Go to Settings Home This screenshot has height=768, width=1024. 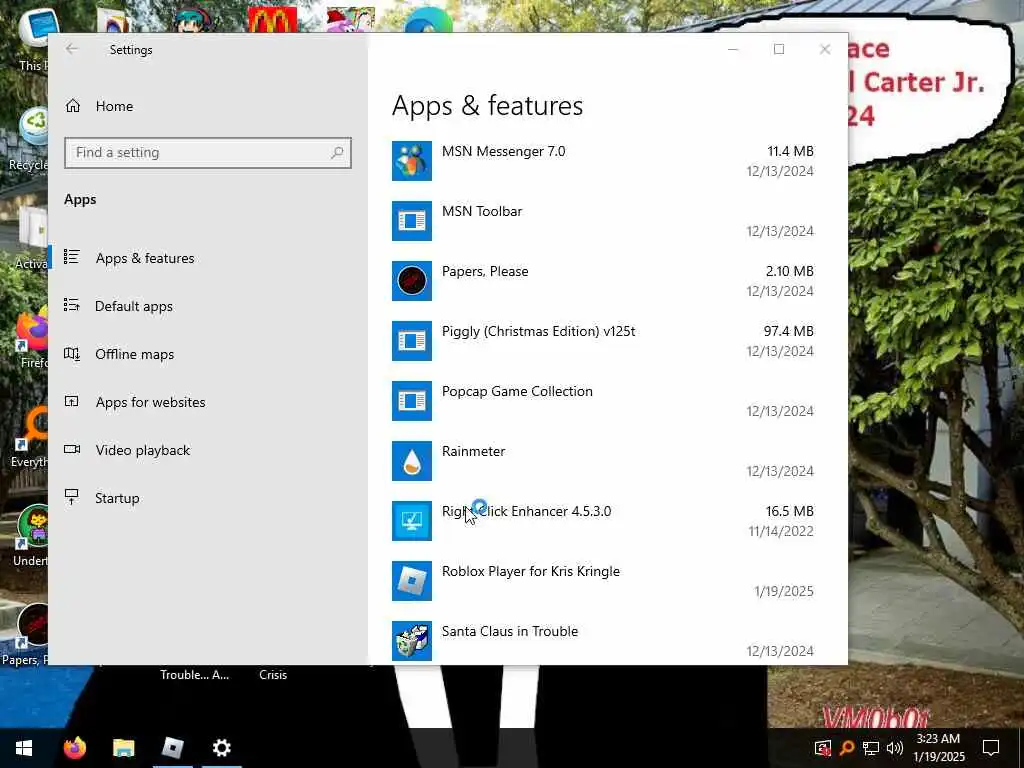(x=208, y=106)
